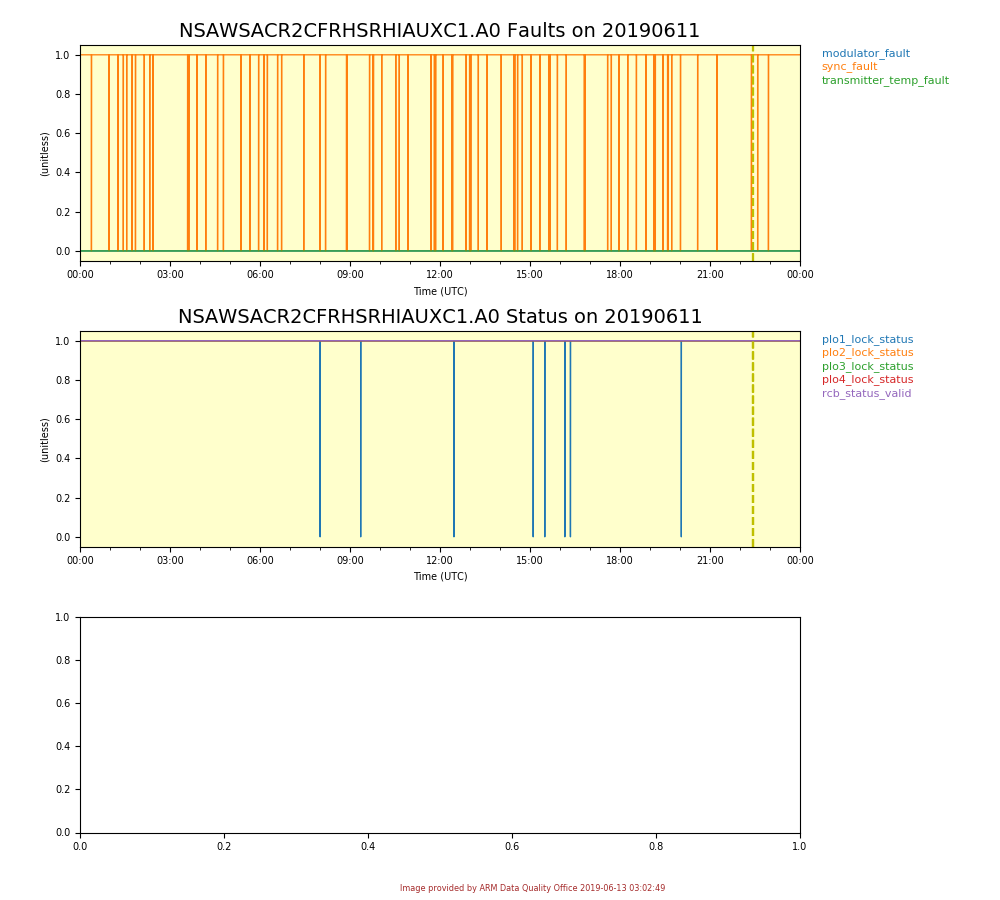This screenshot has height=900, width=1000.
Task: Click the dashed yellow time marker in Status plot
Action: click(753, 439)
